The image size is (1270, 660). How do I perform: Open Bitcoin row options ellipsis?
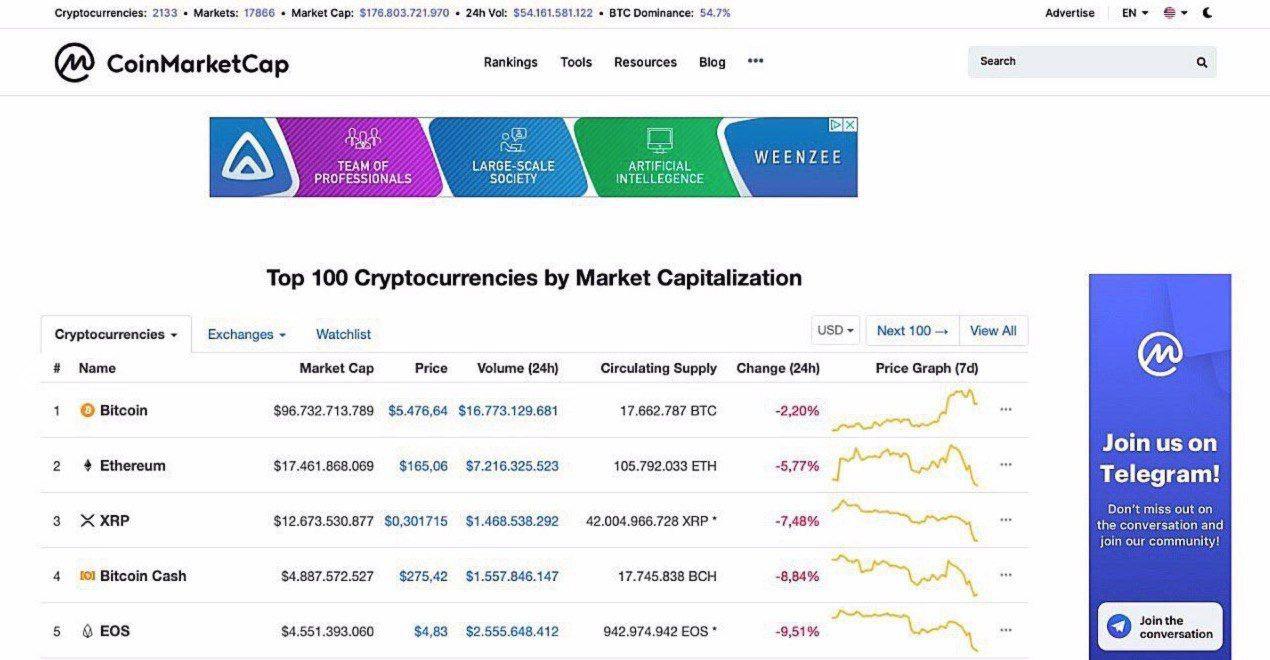[1006, 410]
